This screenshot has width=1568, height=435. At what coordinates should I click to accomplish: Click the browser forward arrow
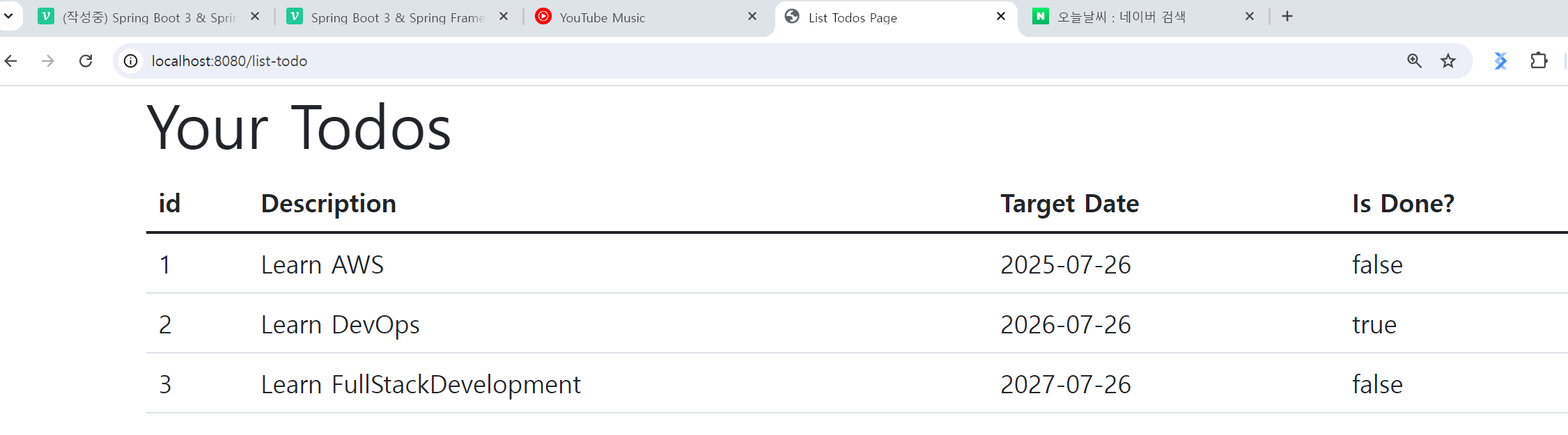point(48,61)
